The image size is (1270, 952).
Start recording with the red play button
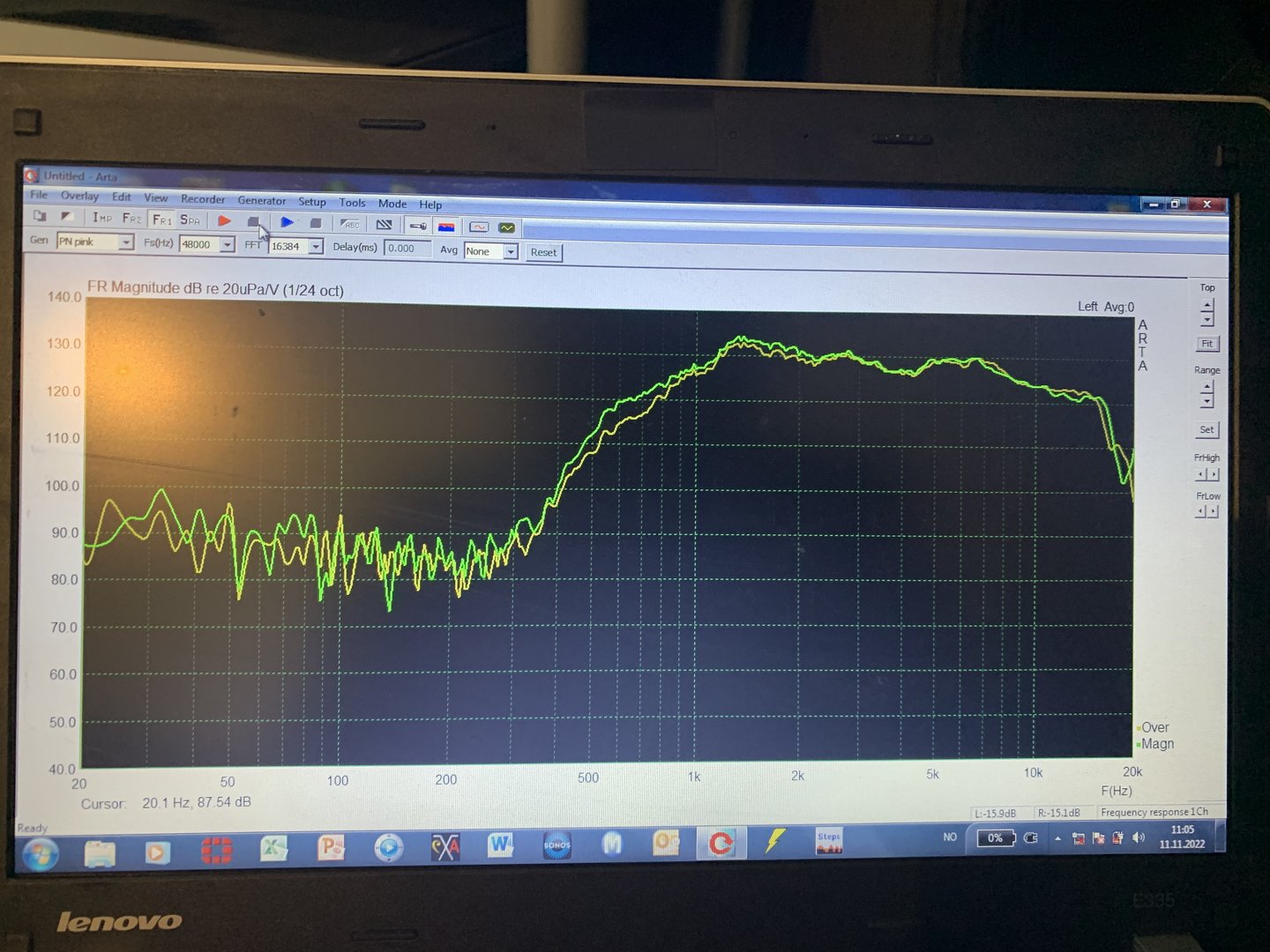point(225,220)
